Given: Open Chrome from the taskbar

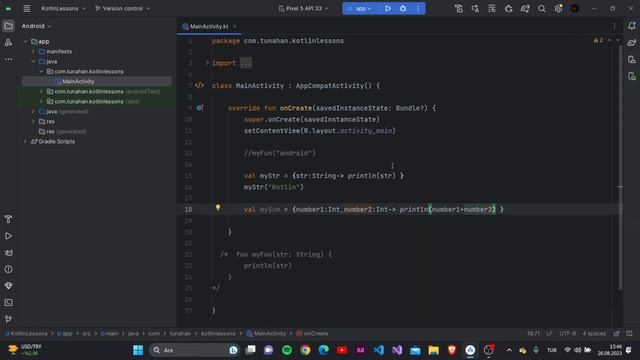Looking at the screenshot, I should click(305, 350).
